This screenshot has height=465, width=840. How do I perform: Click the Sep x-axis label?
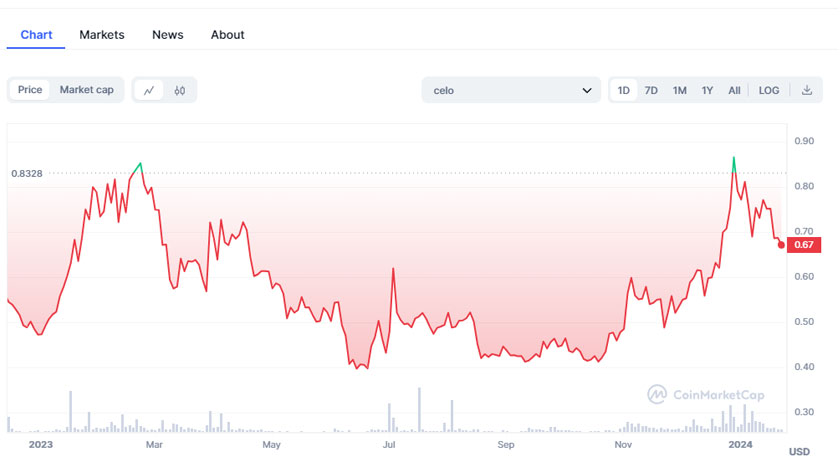(506, 445)
